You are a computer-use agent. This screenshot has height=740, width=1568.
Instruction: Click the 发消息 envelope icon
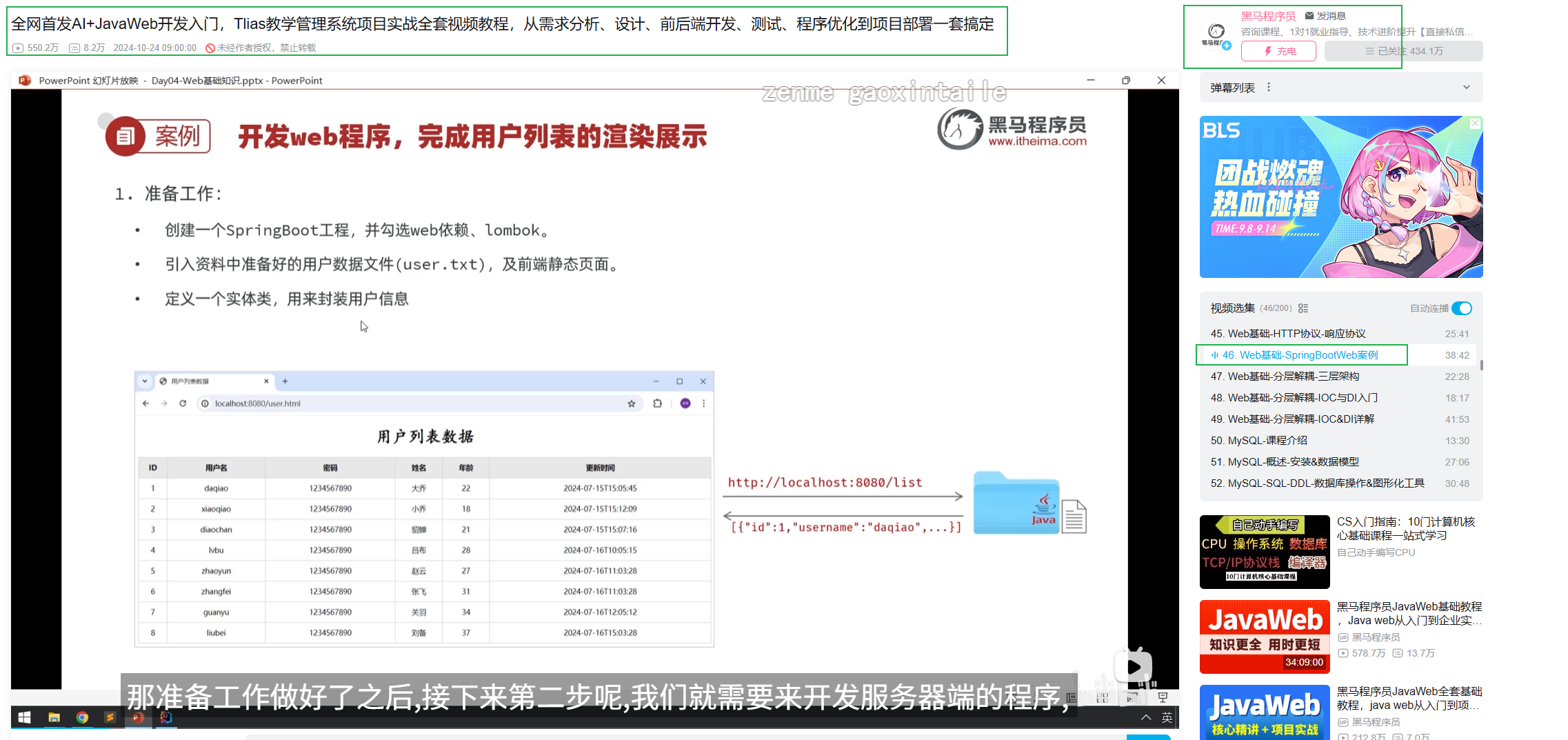[1309, 15]
